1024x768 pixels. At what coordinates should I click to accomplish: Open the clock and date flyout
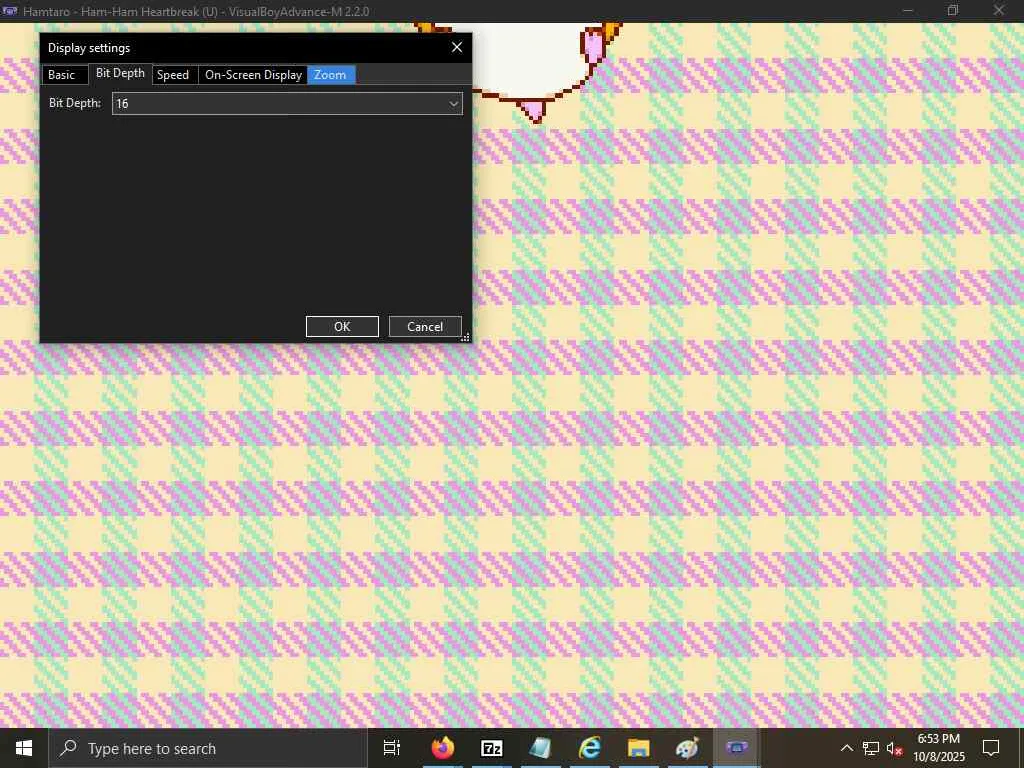939,748
